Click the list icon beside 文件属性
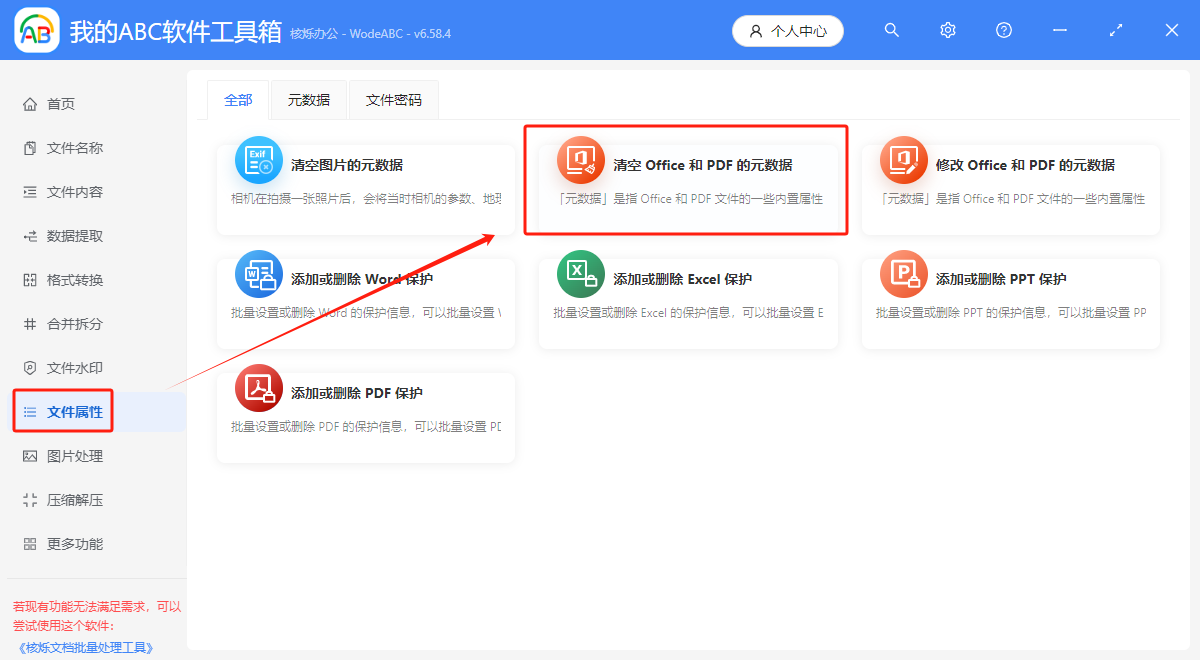1200x660 pixels. 30,412
